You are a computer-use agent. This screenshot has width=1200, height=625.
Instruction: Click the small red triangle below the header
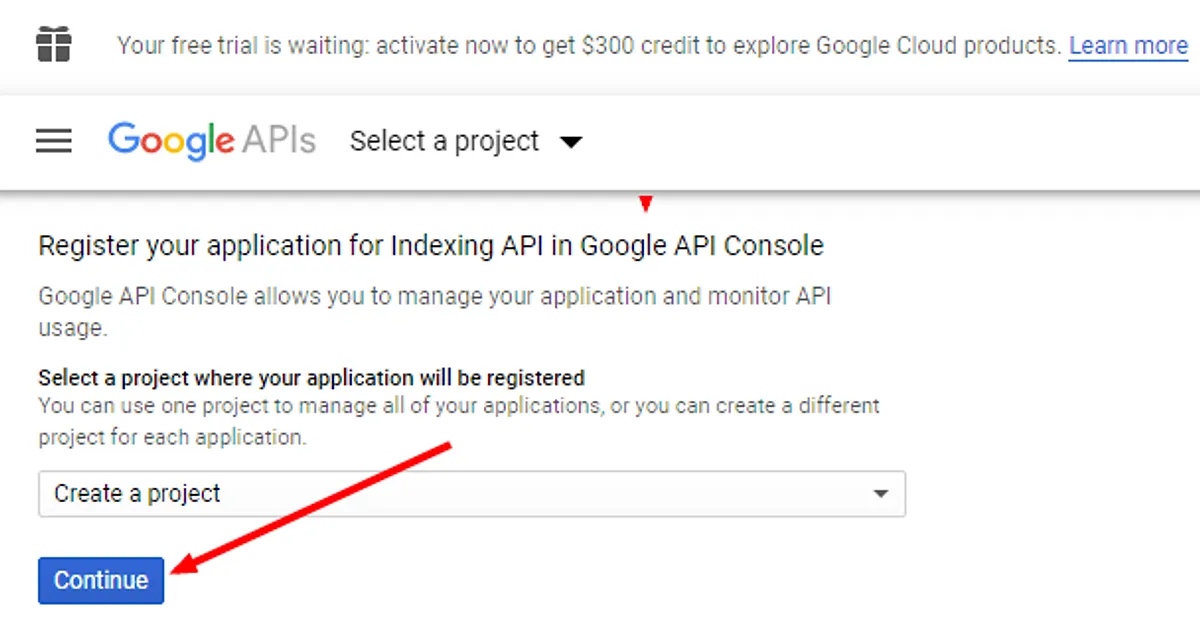tap(646, 203)
